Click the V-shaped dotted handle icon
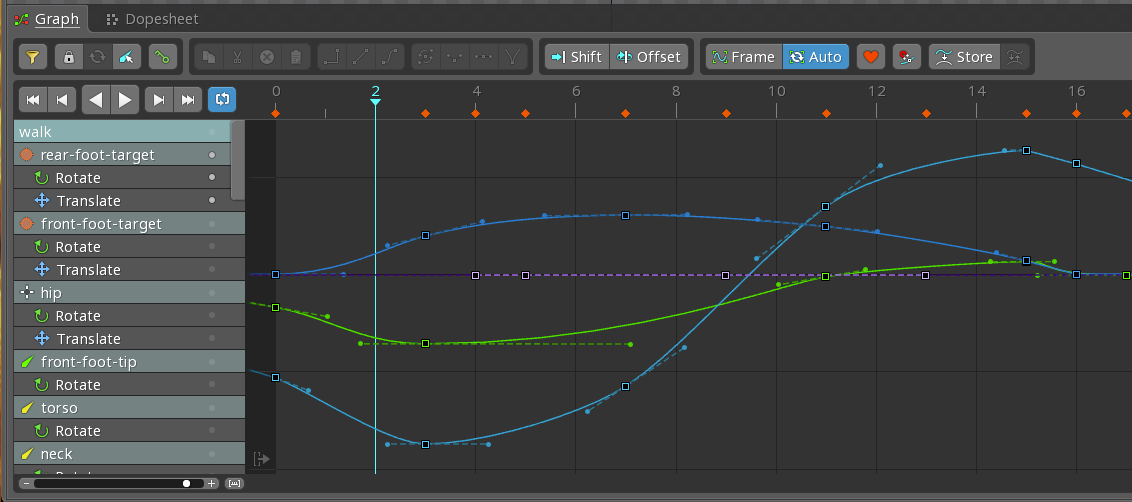Image resolution: width=1132 pixels, height=502 pixels. [x=455, y=57]
